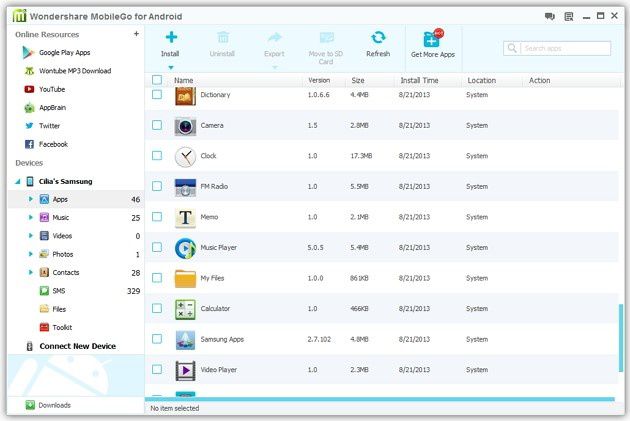Click the SMS icon in sidebar
Viewport: 630px width, 421px height.
(44, 291)
